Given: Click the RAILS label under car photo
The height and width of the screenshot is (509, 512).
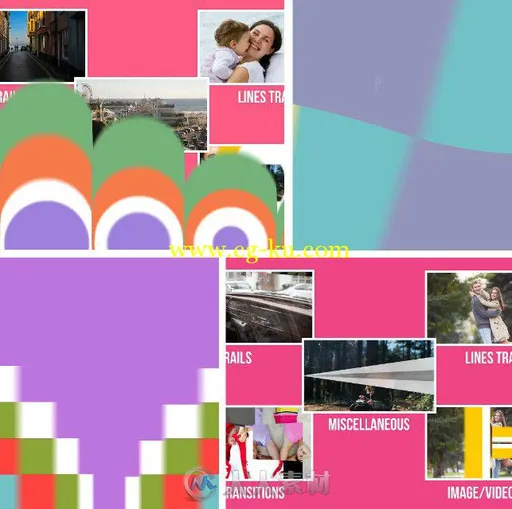Looking at the screenshot, I should click(x=239, y=358).
